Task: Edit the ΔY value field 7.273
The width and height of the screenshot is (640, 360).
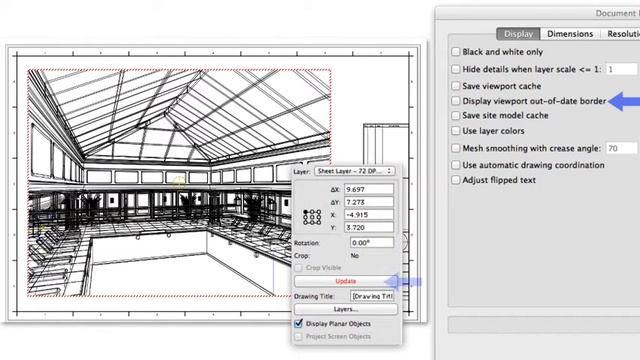Action: tap(369, 202)
